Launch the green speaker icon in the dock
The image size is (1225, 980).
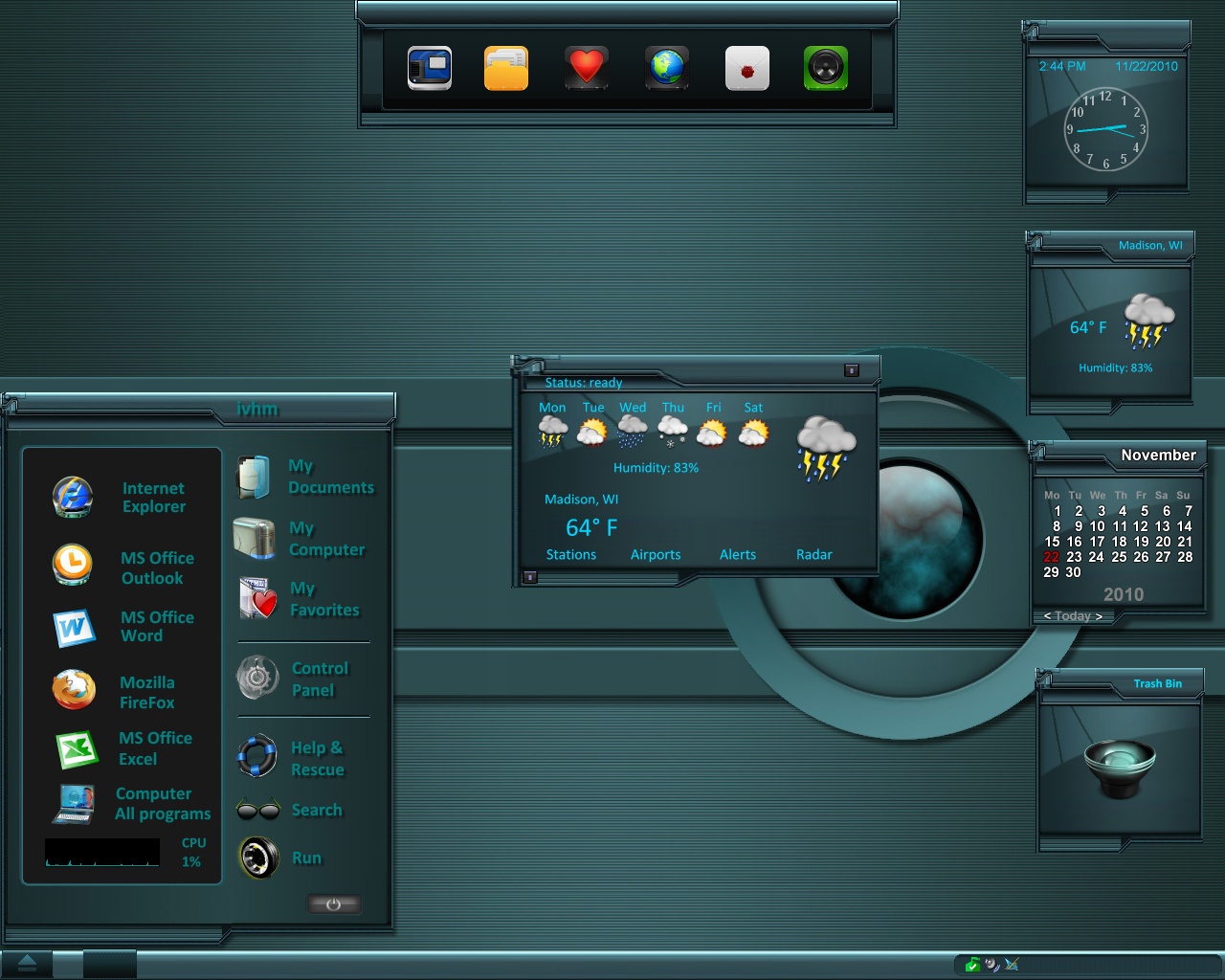pos(826,69)
